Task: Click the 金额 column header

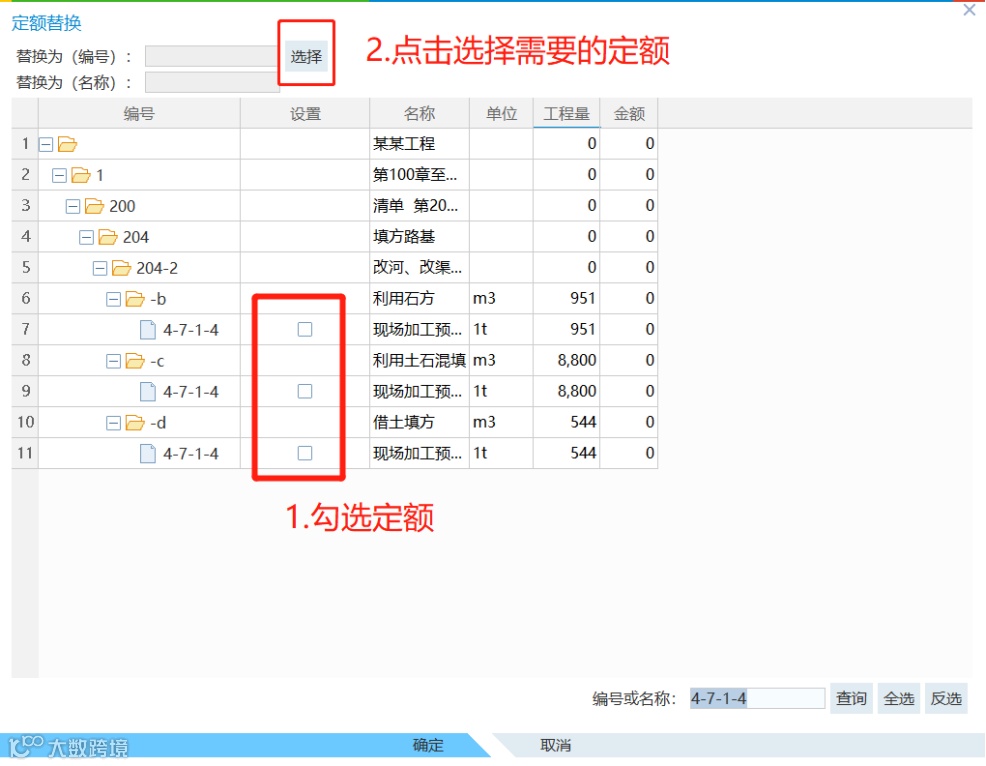Action: pos(629,114)
